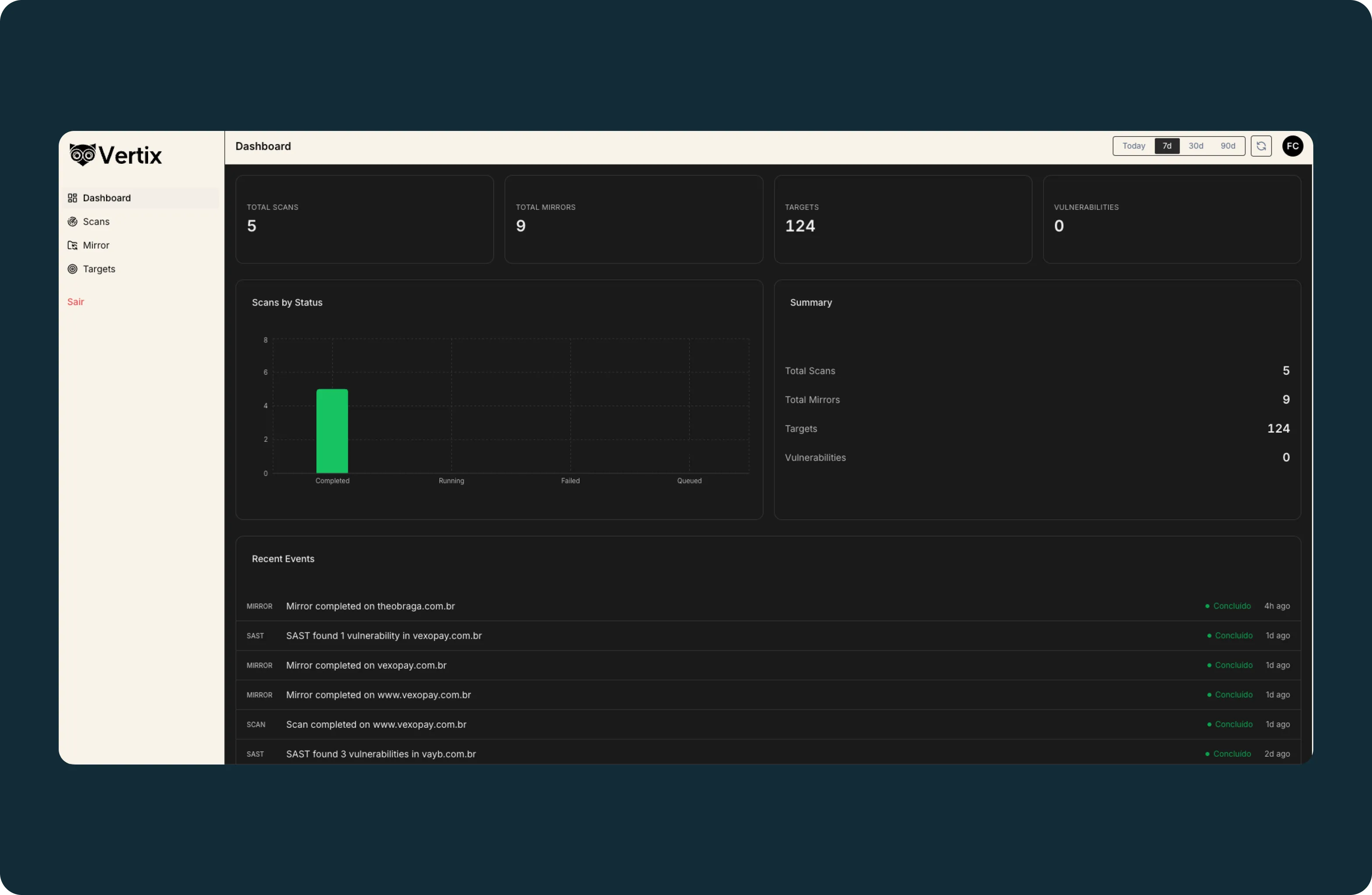This screenshot has height=895, width=1372.
Task: Go to the Targets page
Action: 99,268
